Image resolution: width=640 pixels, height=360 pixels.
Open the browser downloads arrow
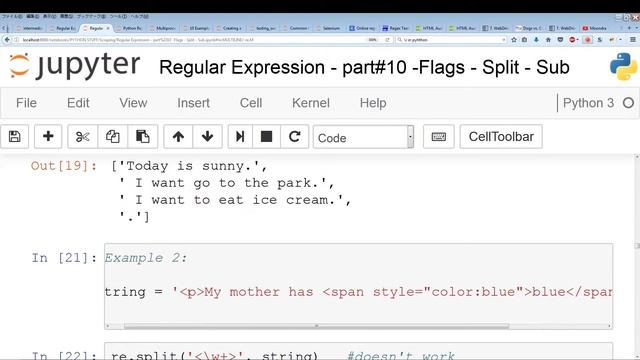536,40
